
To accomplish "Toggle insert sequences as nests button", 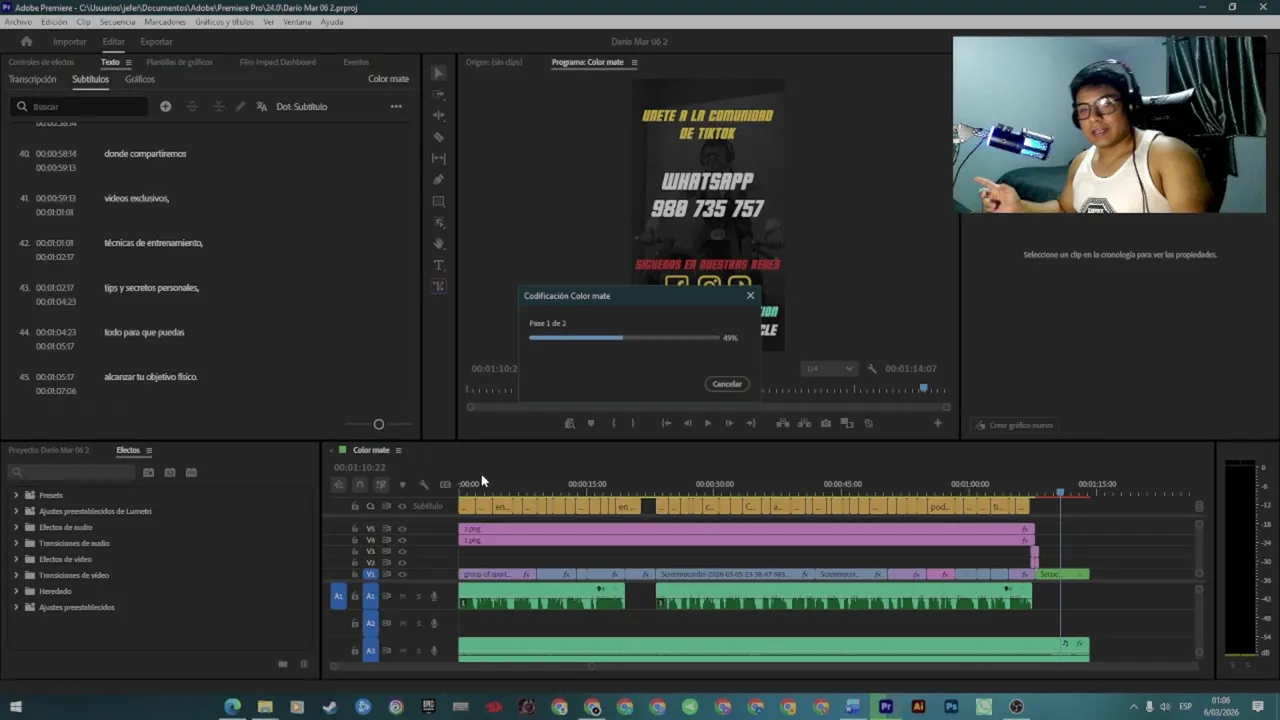I will (x=339, y=485).
